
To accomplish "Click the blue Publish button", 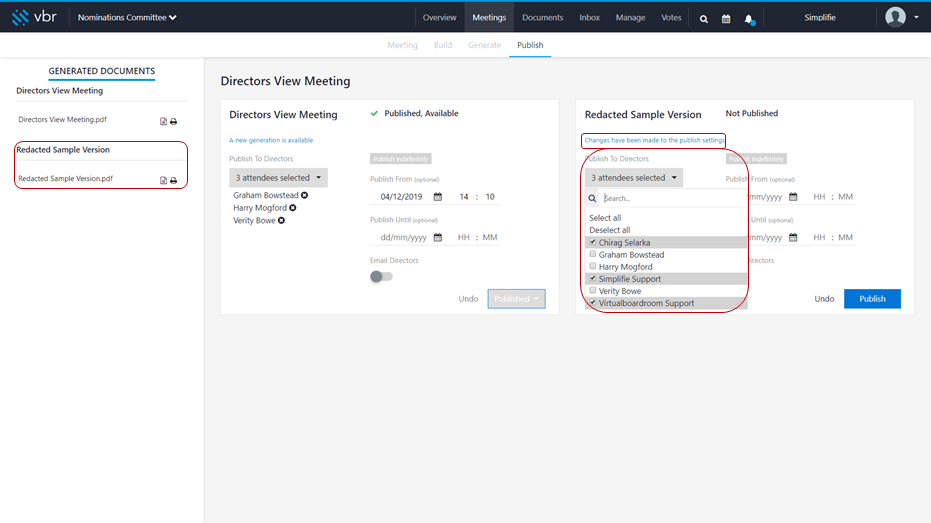I will click(x=872, y=299).
